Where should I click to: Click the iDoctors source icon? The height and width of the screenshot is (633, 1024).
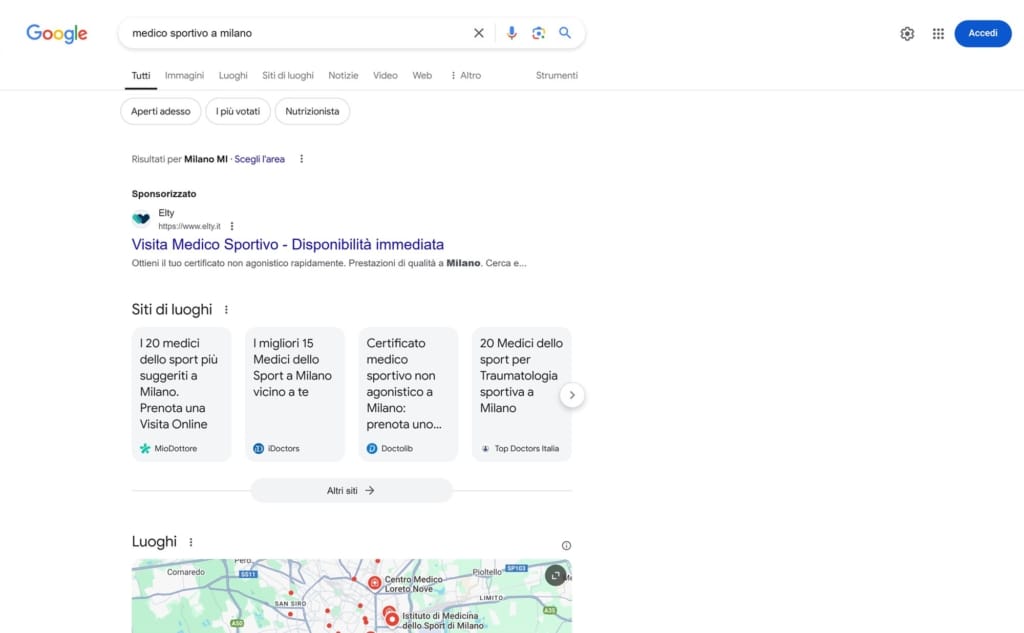coord(259,448)
